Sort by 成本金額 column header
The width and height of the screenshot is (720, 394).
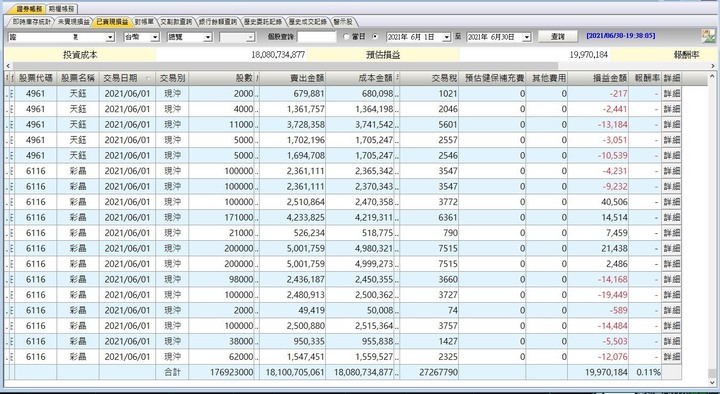(360, 78)
